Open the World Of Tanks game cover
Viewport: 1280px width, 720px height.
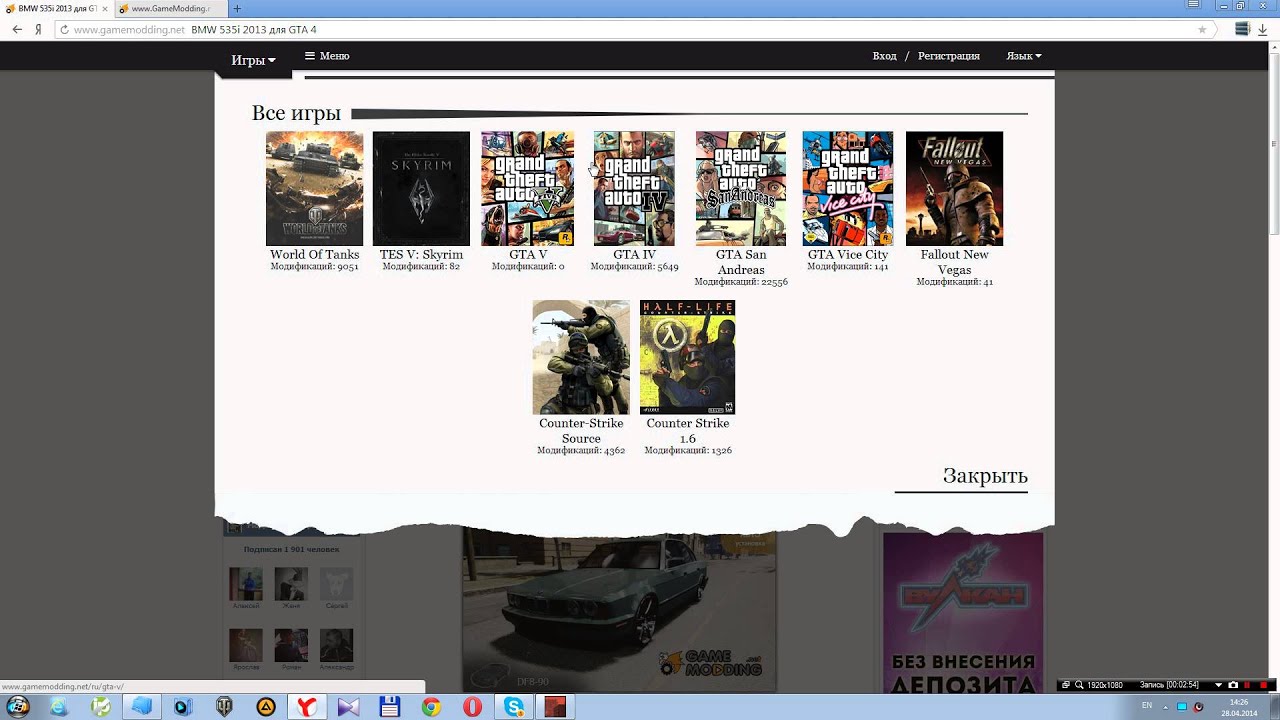pos(314,188)
